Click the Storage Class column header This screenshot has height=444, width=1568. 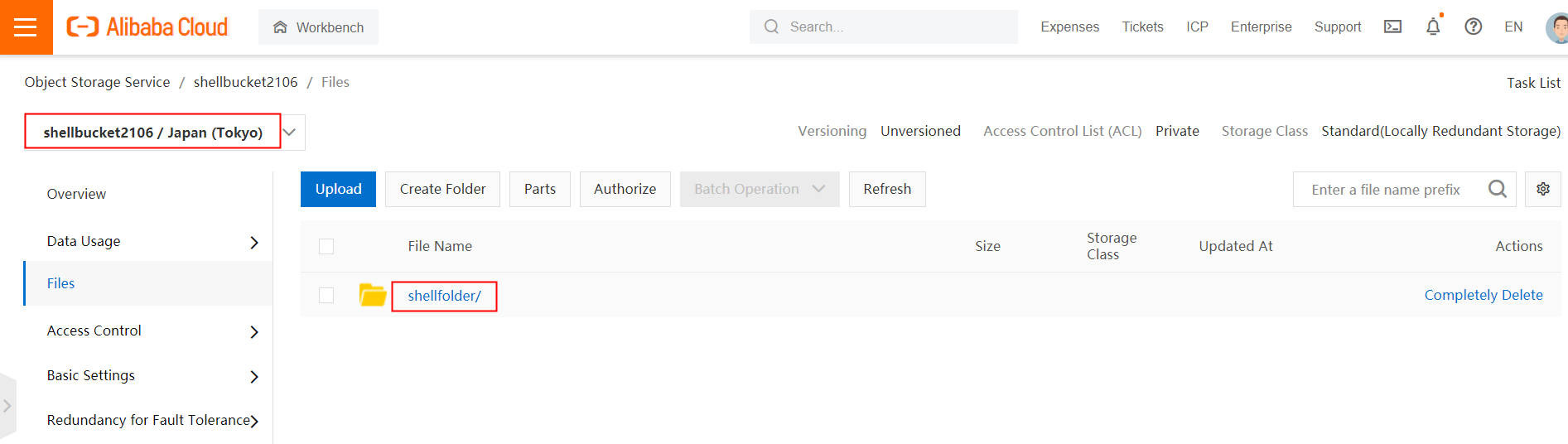(1112, 246)
